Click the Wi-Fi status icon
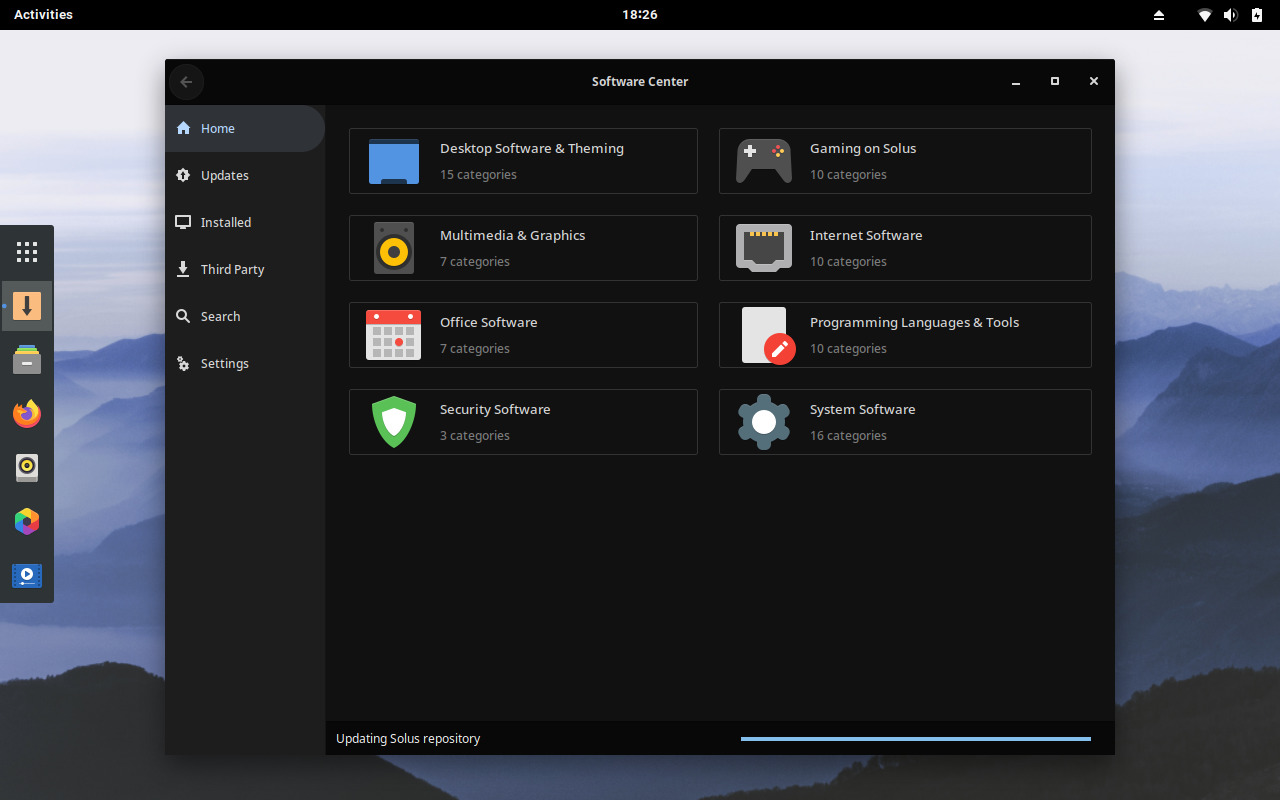Viewport: 1280px width, 800px height. 1204,15
